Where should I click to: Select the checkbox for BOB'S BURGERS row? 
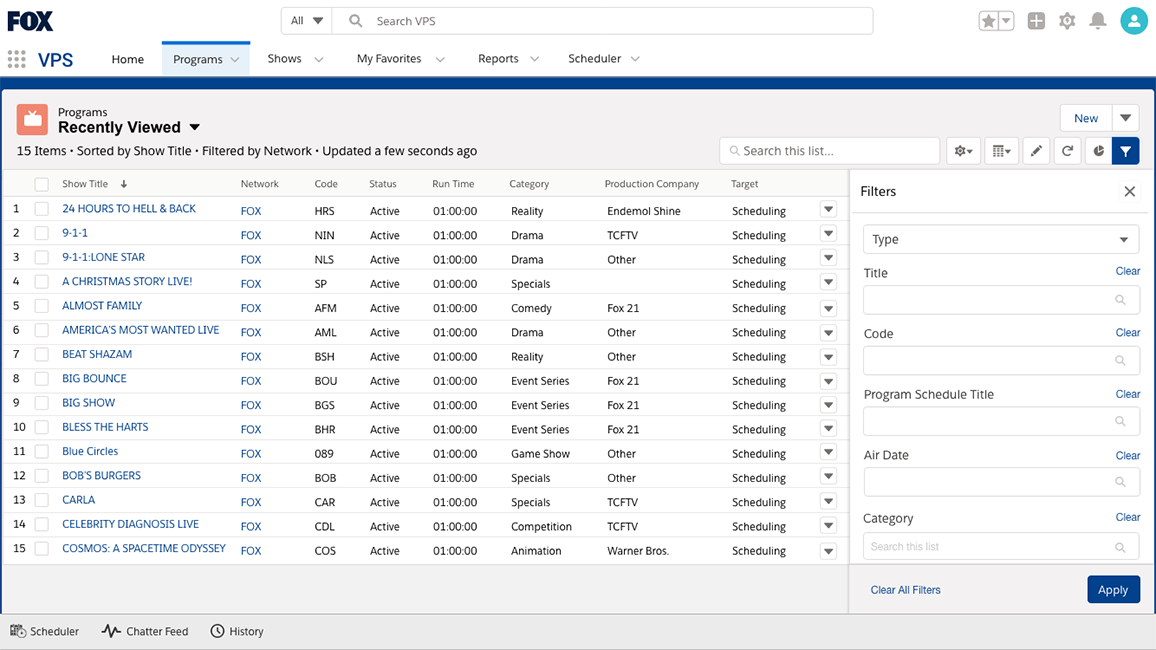(41, 477)
